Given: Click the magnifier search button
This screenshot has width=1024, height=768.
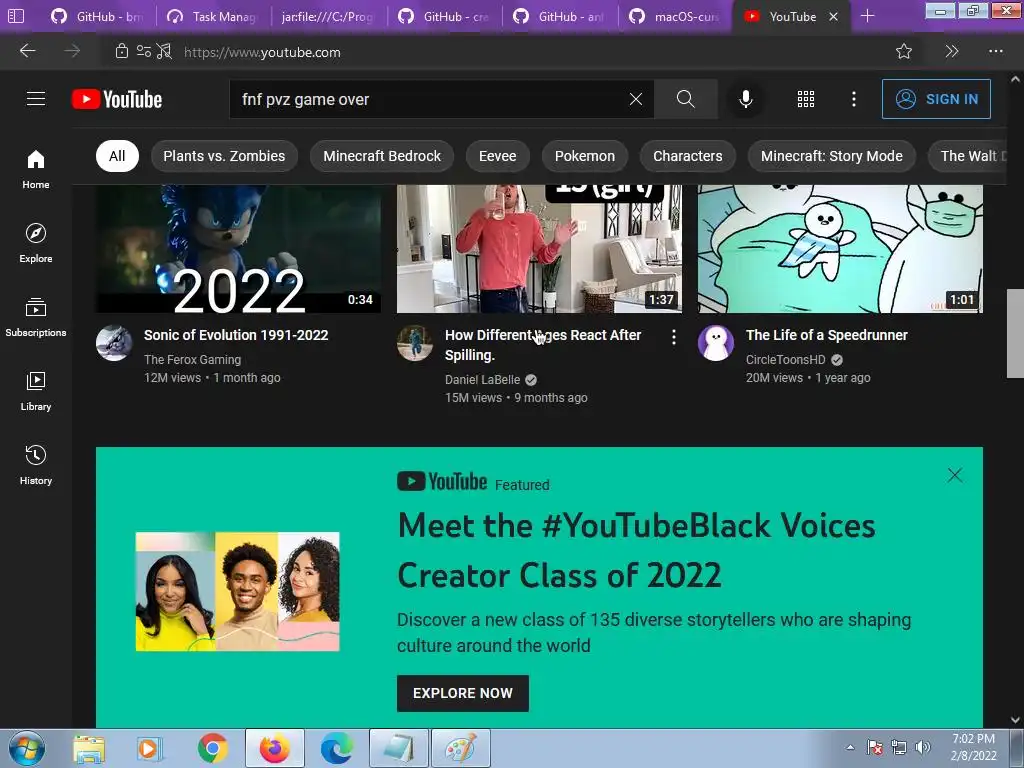Looking at the screenshot, I should coord(686,99).
